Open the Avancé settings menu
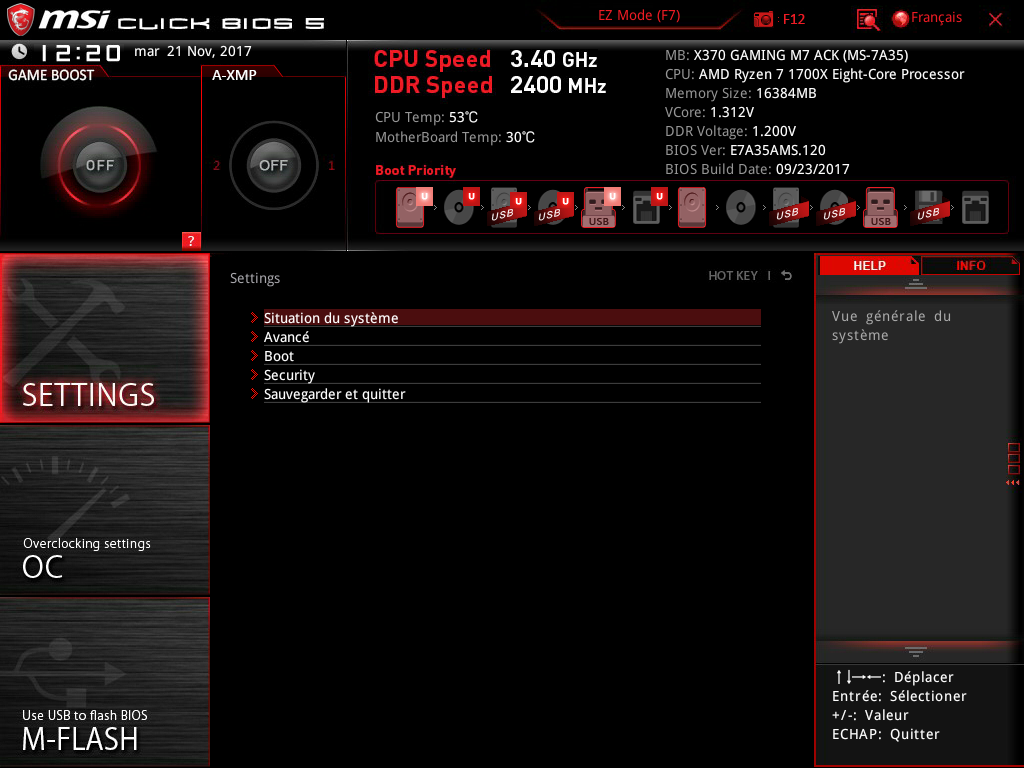The height and width of the screenshot is (768, 1024). (x=511, y=337)
